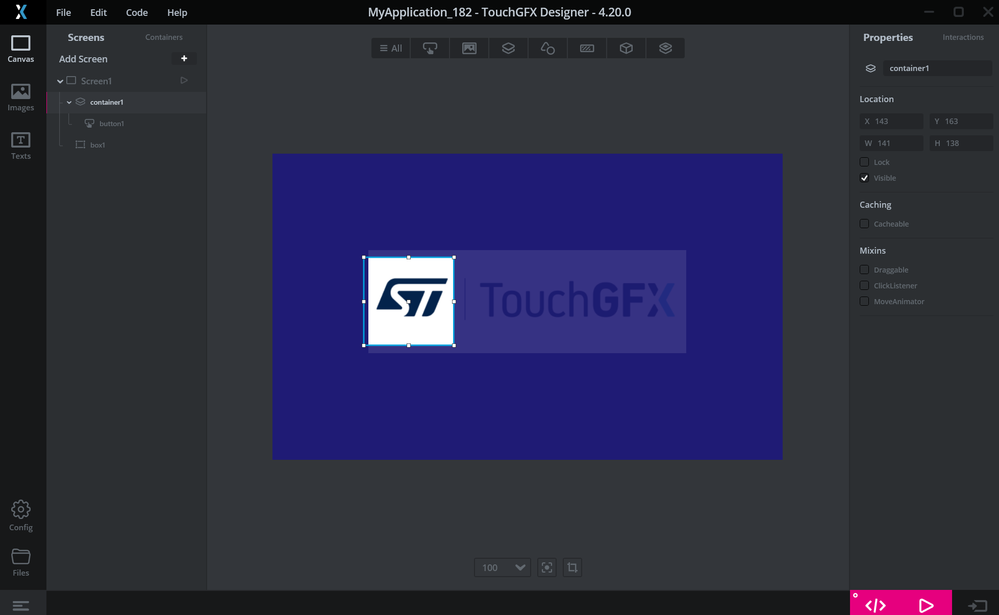Collapse the container1 tree node
The height and width of the screenshot is (615, 999).
(x=69, y=102)
